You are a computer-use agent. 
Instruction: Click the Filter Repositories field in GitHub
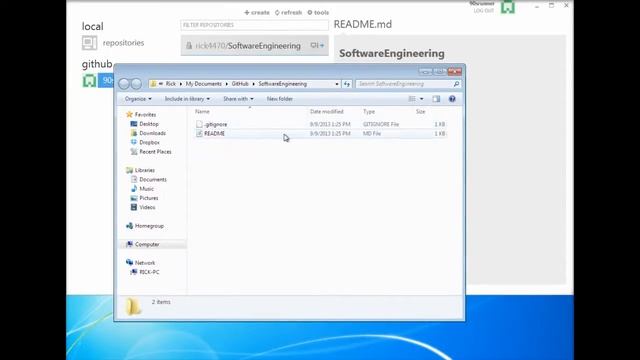click(x=254, y=25)
